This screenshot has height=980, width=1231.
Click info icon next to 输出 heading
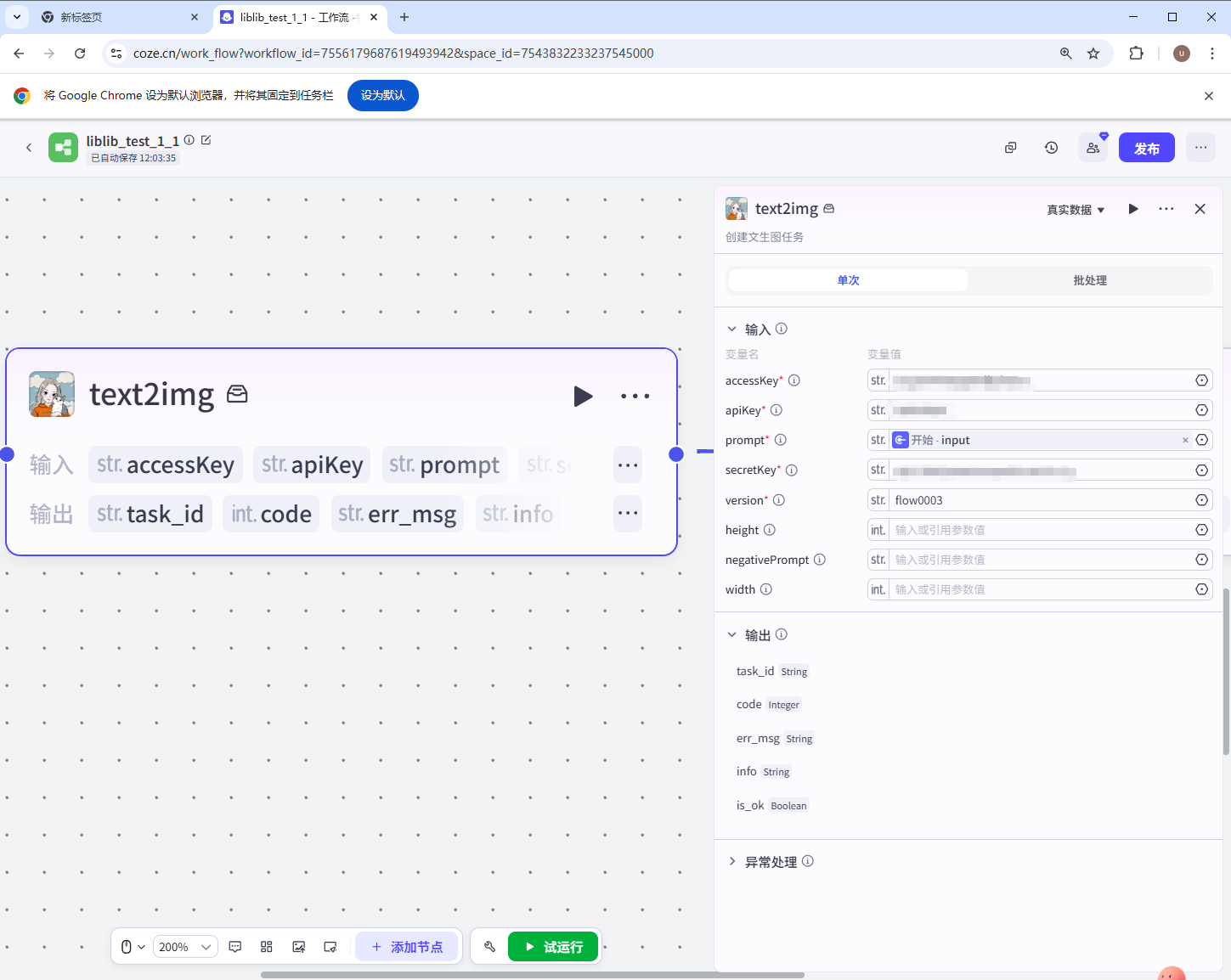pos(782,634)
